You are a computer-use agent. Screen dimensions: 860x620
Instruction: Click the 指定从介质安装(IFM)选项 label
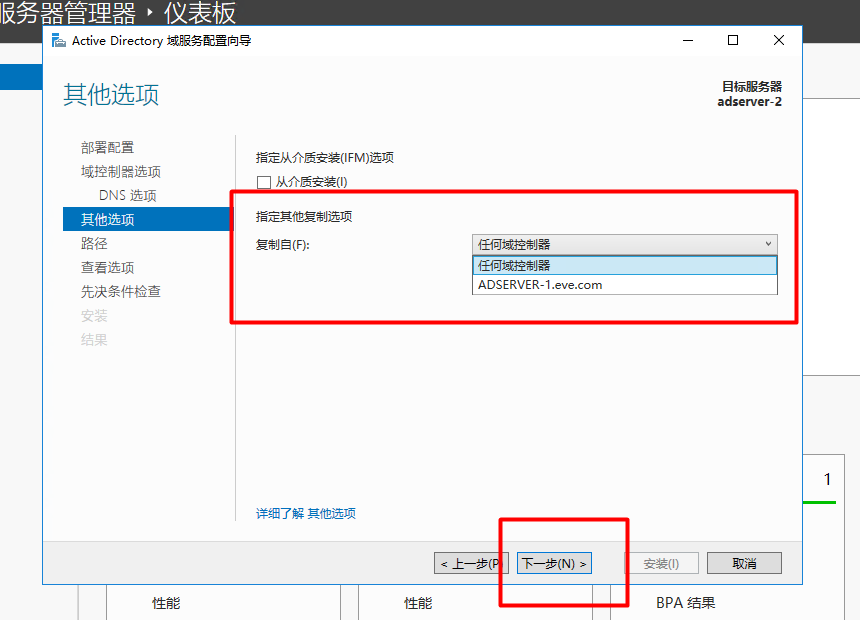click(x=325, y=158)
